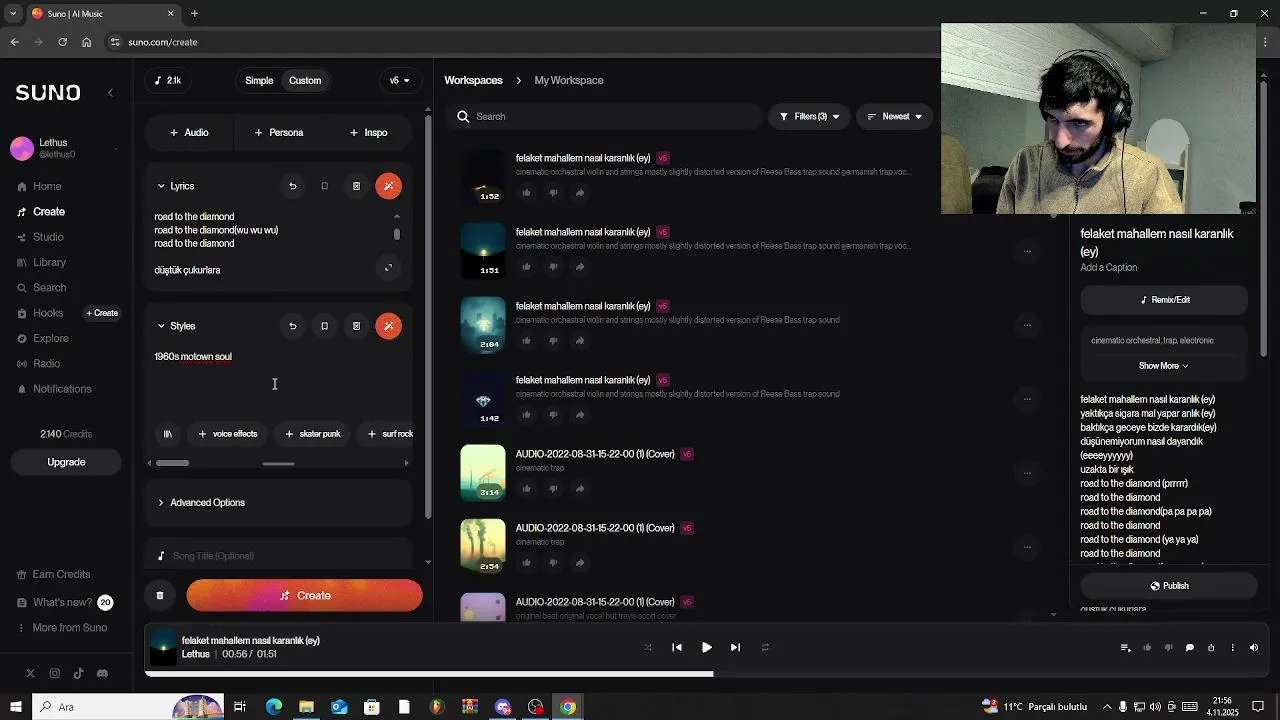This screenshot has width=1280, height=720.
Task: Add Inspo to the song
Action: pyautogui.click(x=368, y=132)
